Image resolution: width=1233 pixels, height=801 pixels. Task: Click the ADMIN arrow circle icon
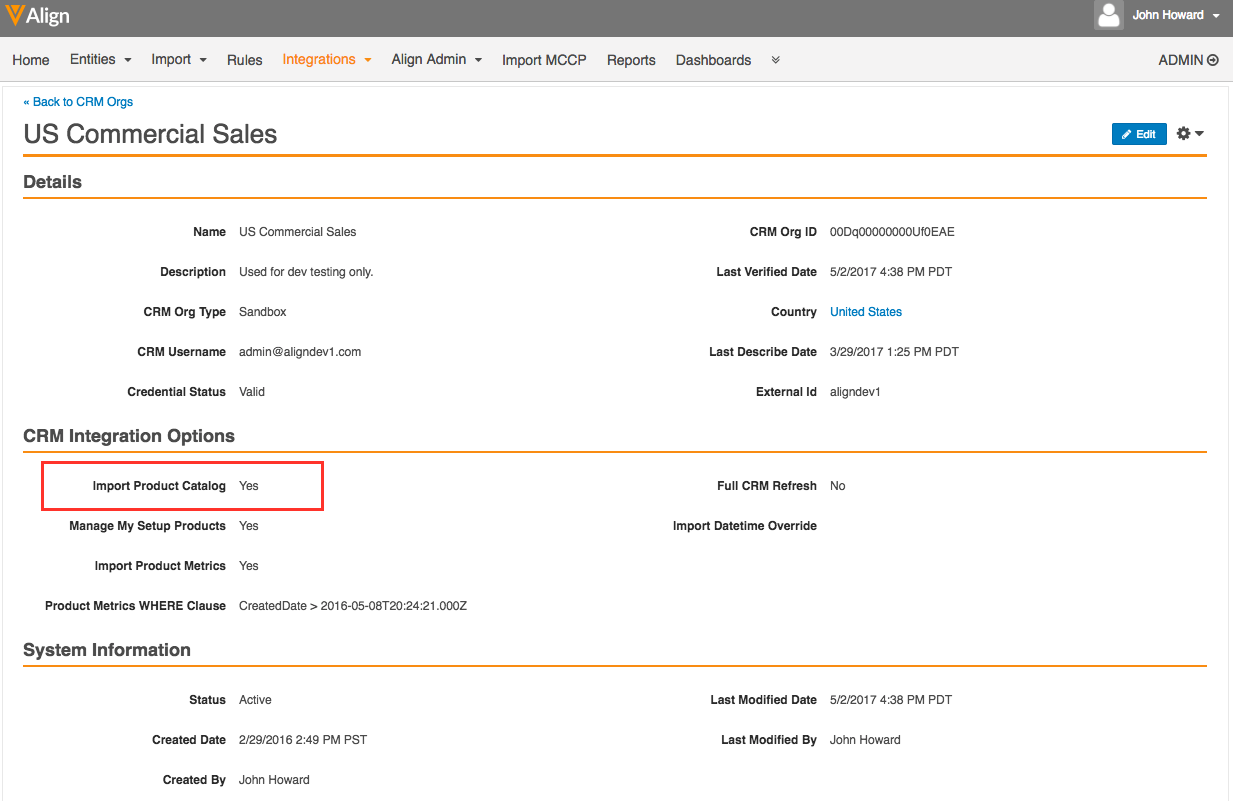tap(1213, 60)
